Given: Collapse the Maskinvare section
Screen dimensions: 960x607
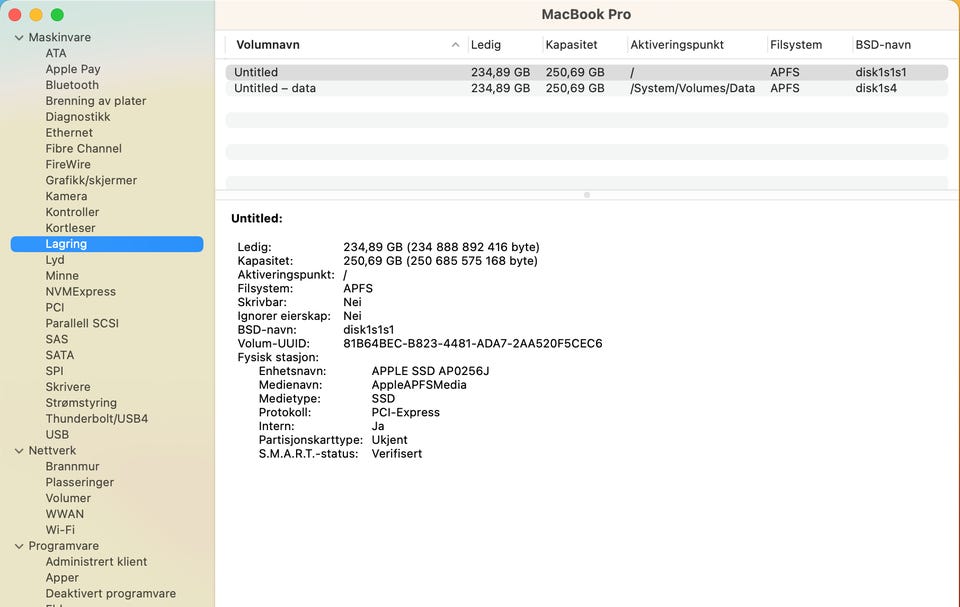Looking at the screenshot, I should [x=19, y=37].
